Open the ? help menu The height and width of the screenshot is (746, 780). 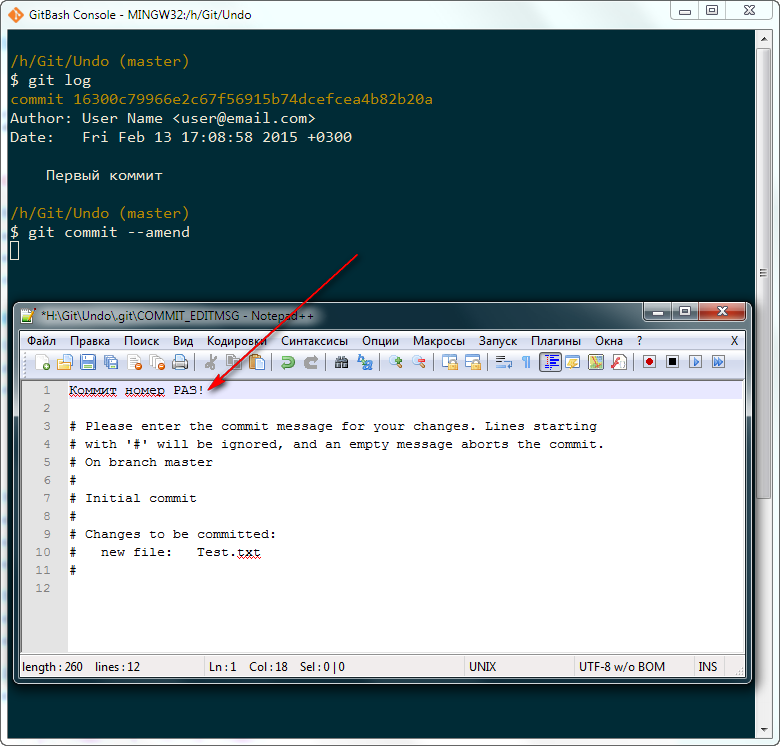(639, 341)
